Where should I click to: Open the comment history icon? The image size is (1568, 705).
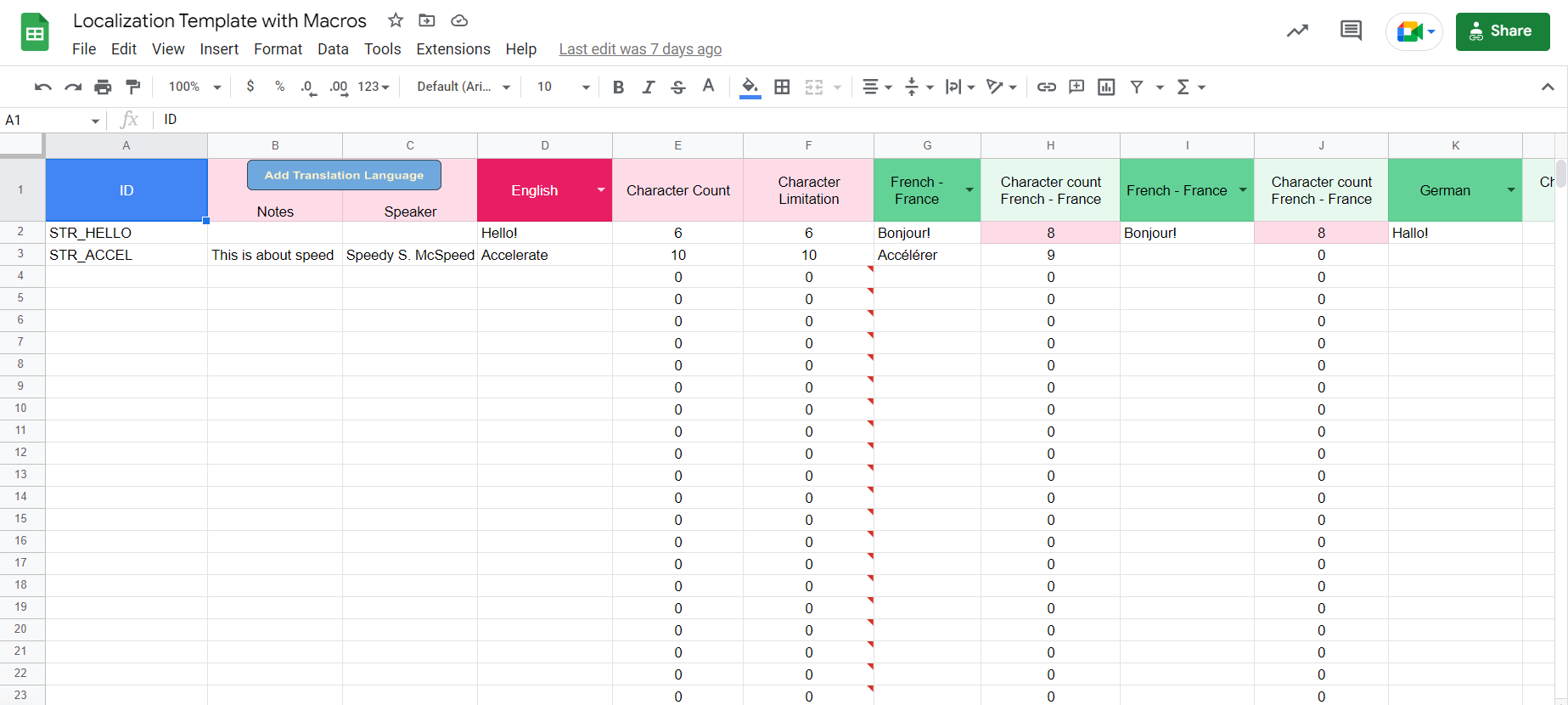(1350, 31)
